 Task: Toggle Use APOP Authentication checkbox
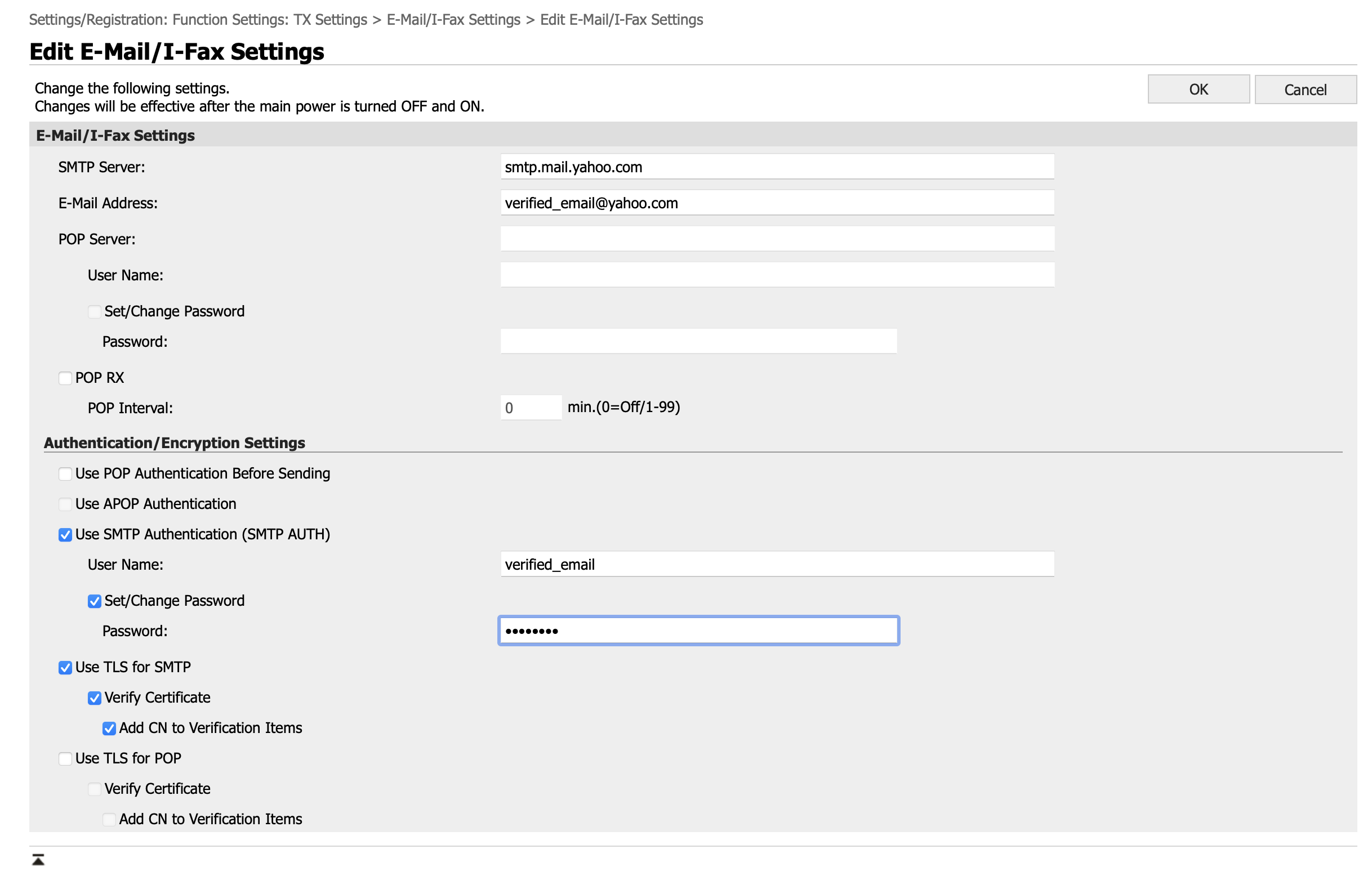(65, 504)
